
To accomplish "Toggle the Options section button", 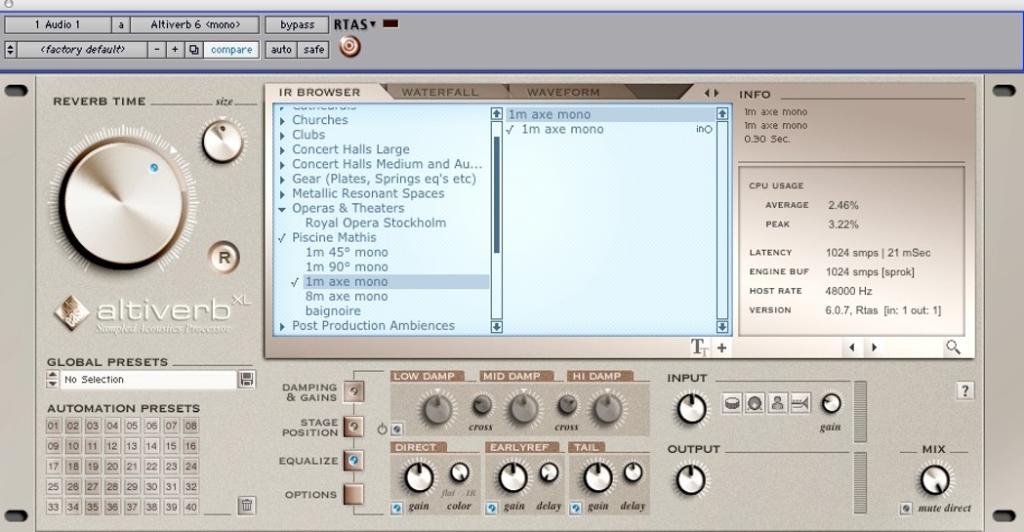I will pyautogui.click(x=353, y=494).
